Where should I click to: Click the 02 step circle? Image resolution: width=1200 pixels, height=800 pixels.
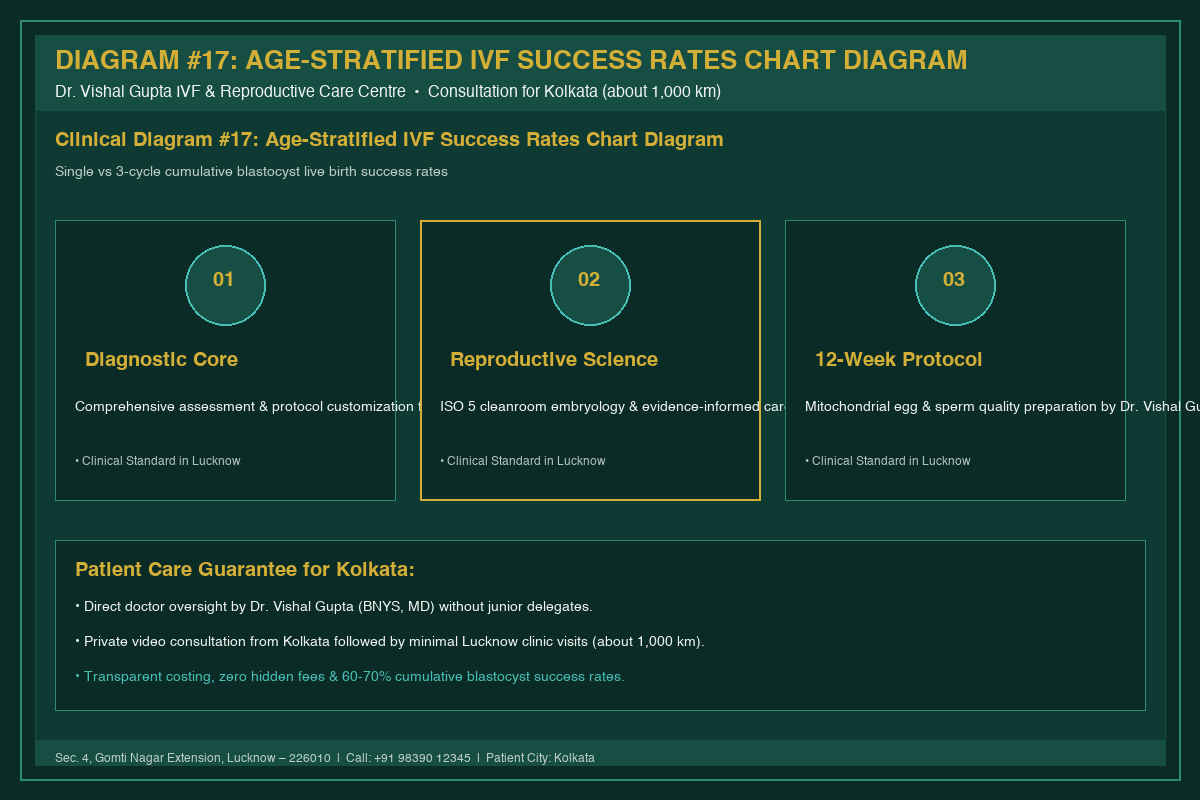point(590,285)
